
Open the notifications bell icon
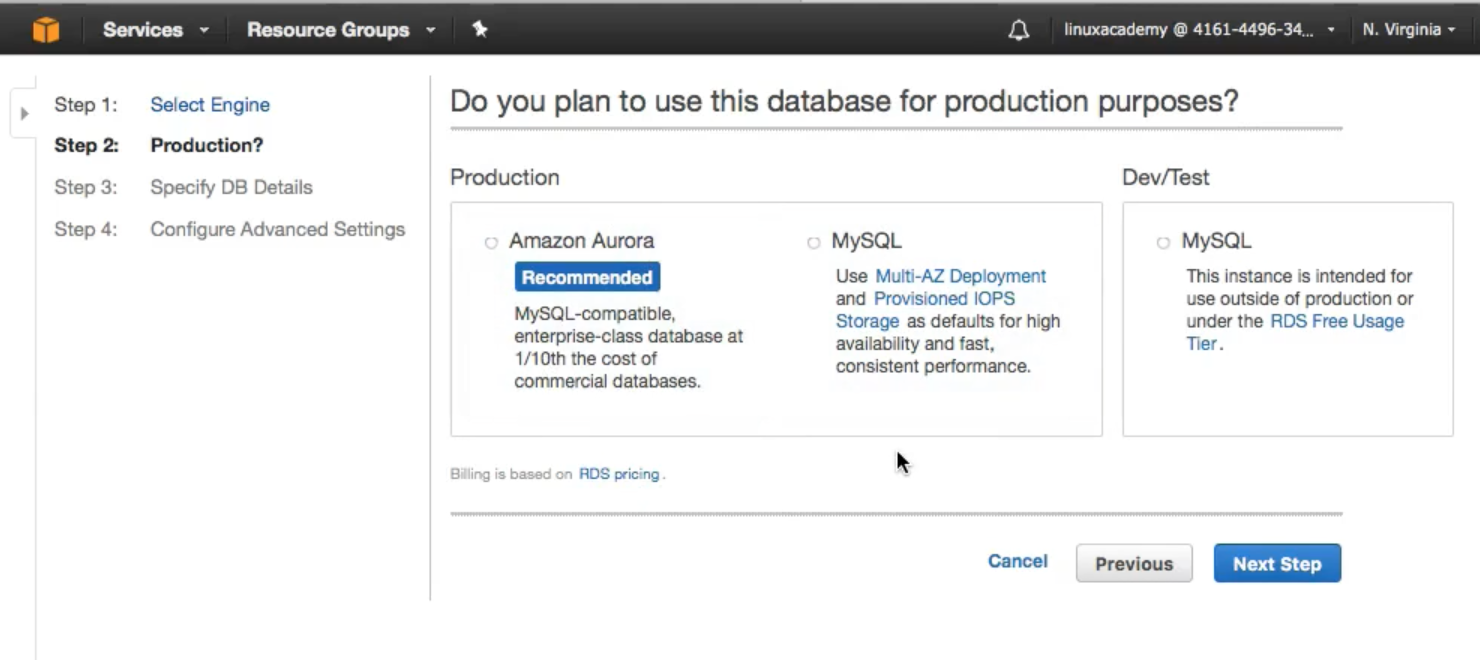coord(1018,30)
